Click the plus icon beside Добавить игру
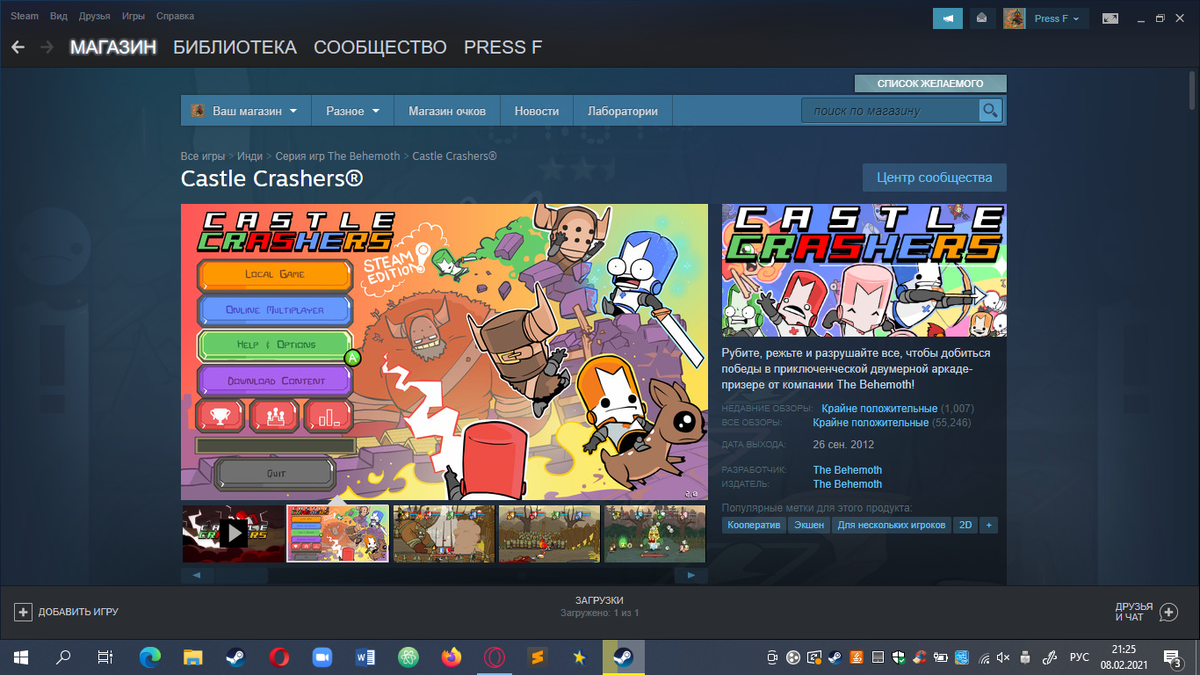This screenshot has height=675, width=1200. point(22,611)
